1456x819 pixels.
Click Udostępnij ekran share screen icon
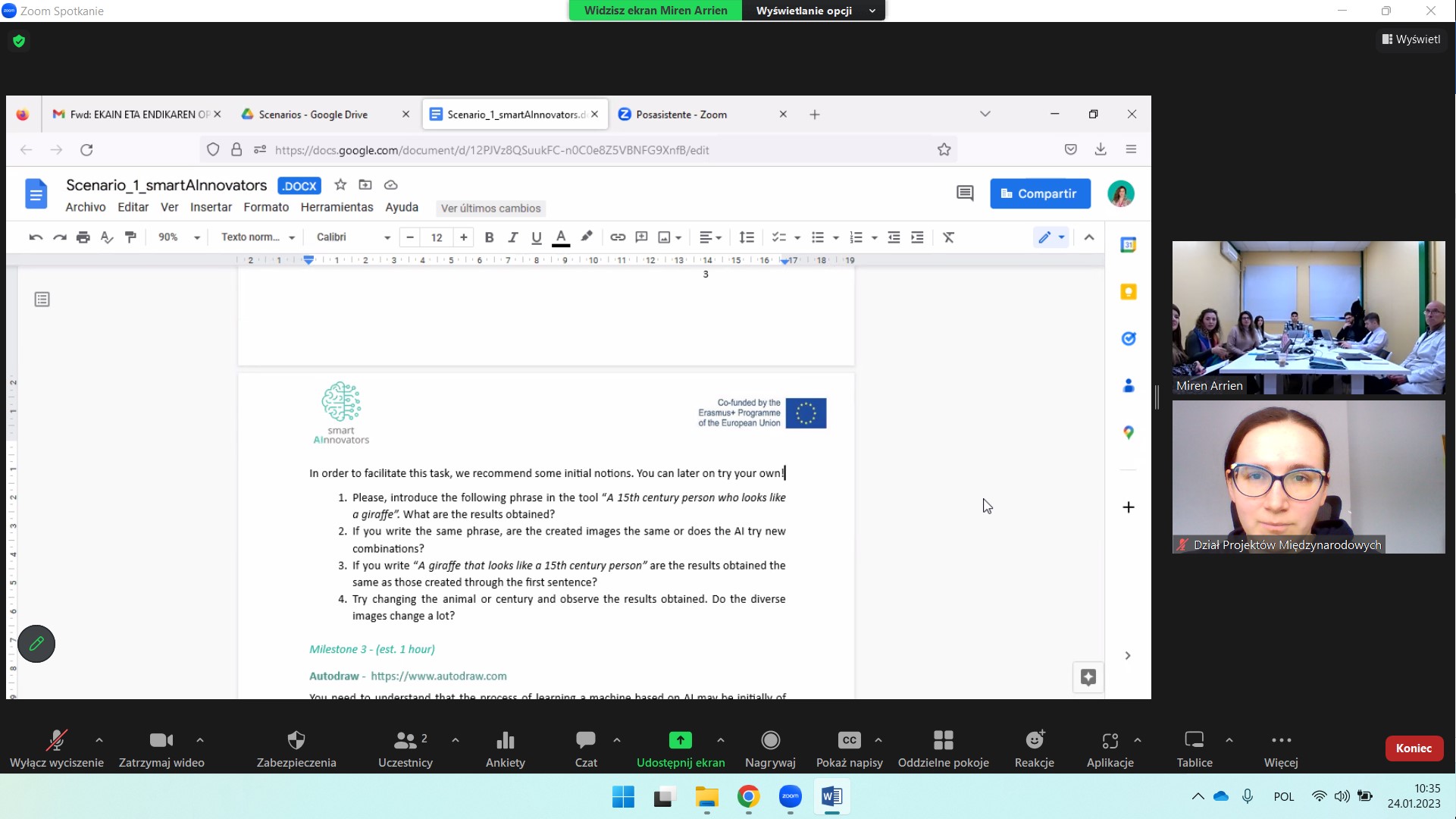tap(680, 740)
